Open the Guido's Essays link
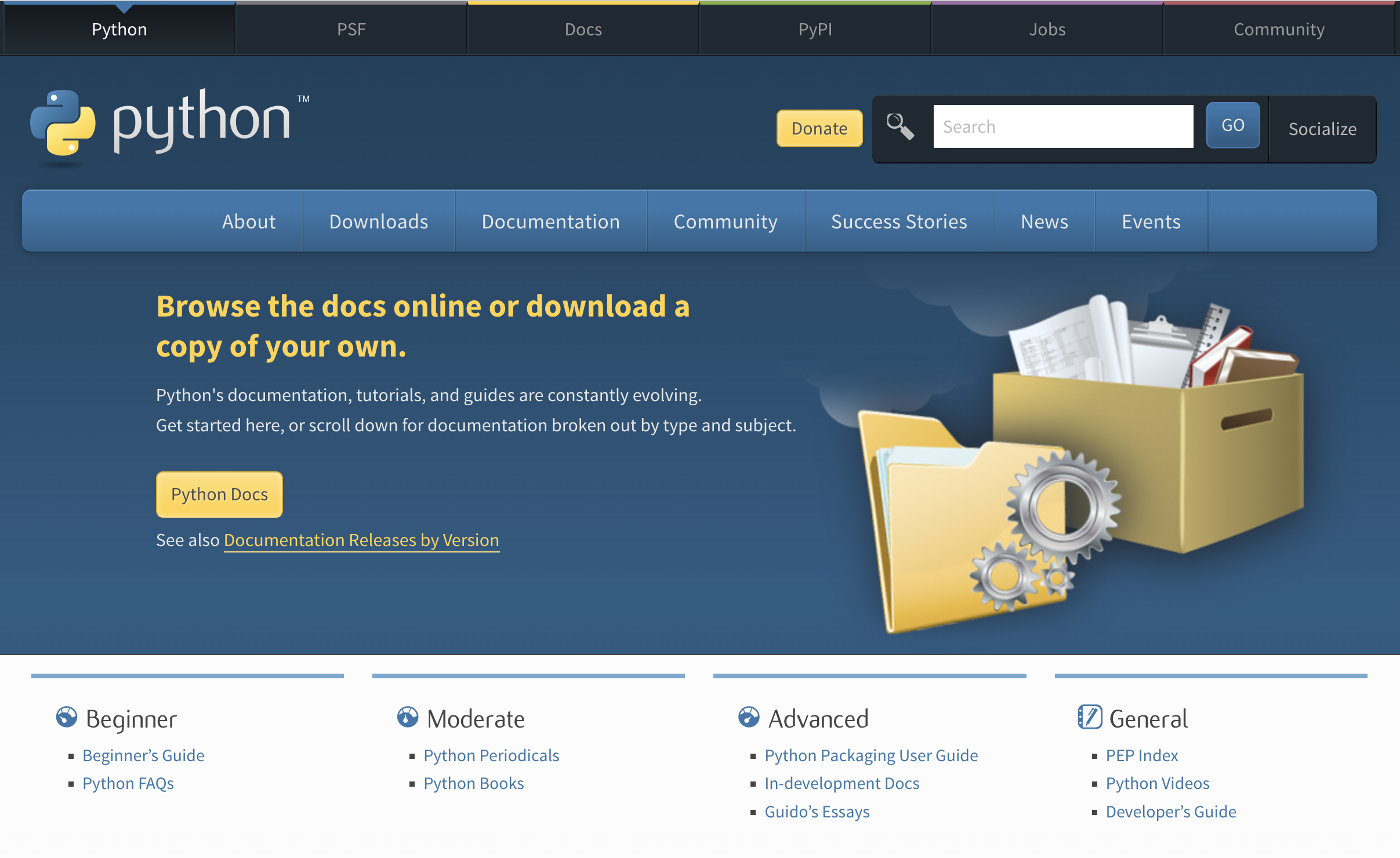 [817, 812]
